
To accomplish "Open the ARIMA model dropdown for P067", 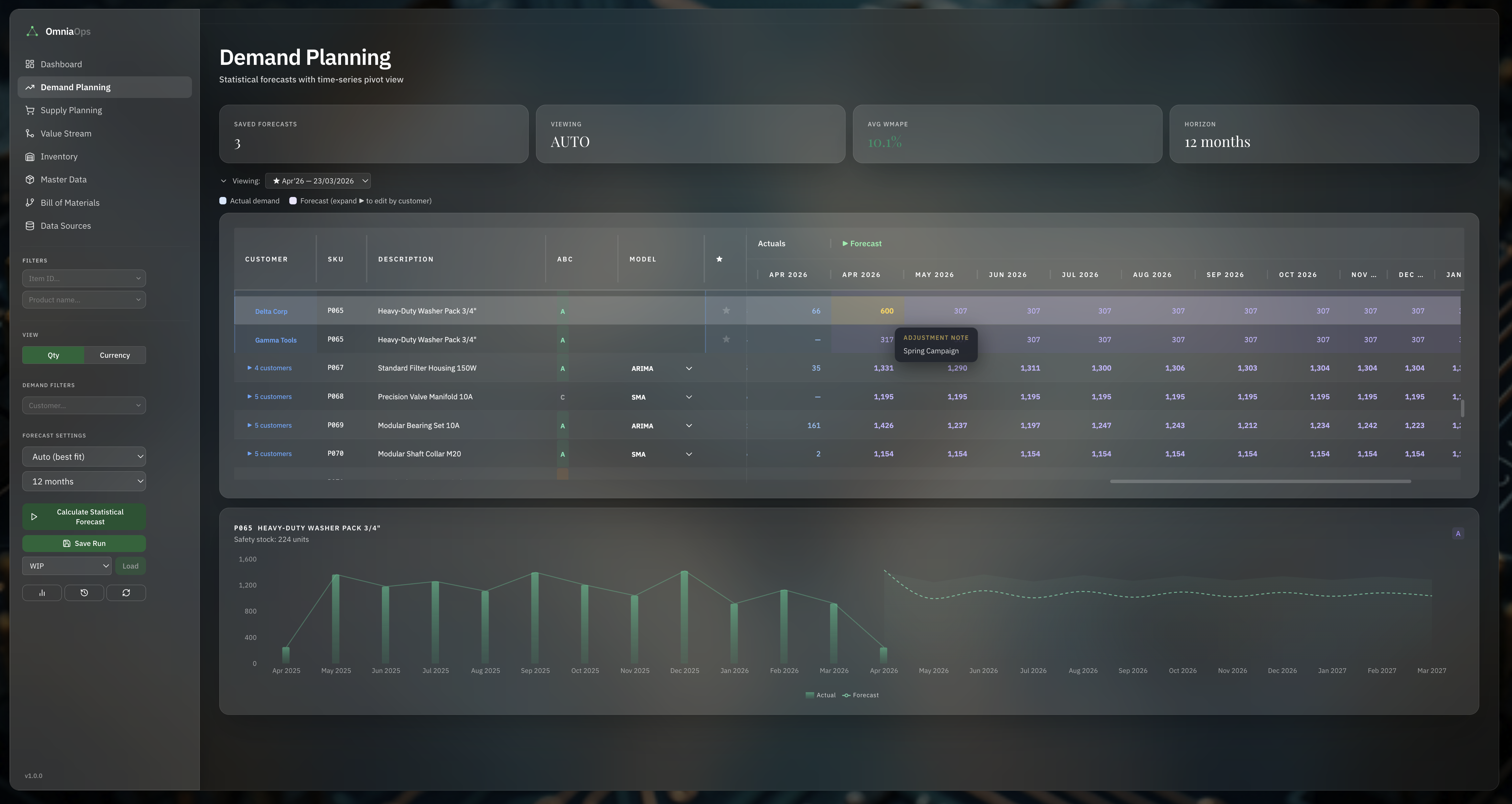I will click(x=688, y=368).
